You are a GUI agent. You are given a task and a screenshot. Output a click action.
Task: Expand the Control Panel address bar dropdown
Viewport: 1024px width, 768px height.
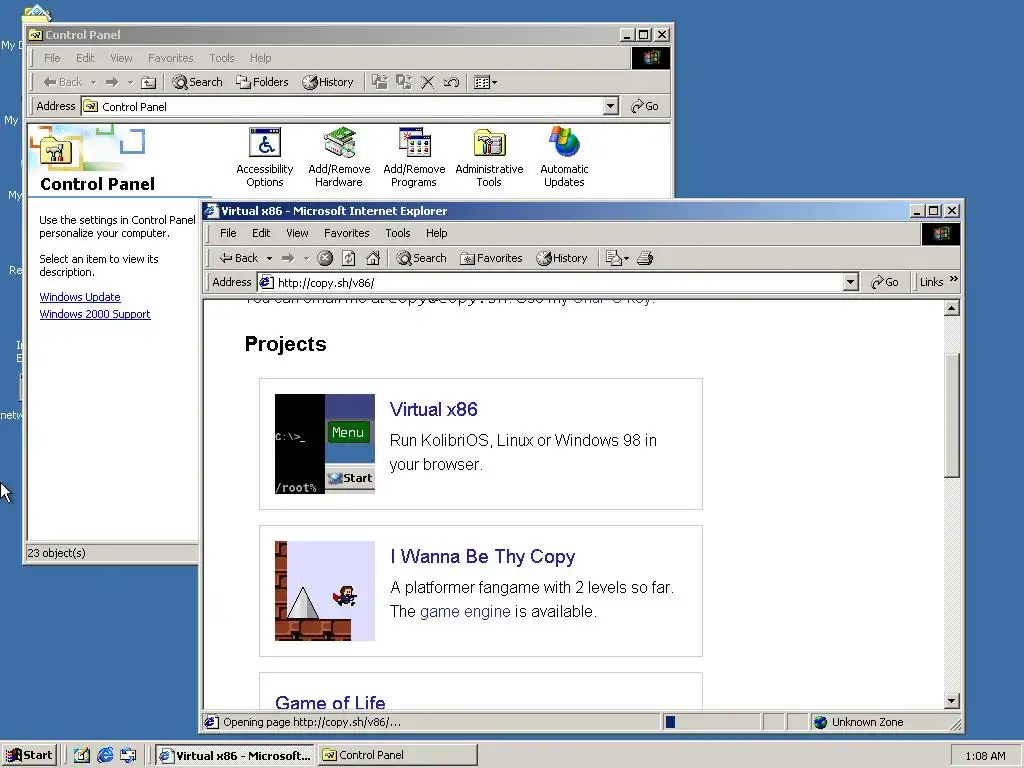611,106
